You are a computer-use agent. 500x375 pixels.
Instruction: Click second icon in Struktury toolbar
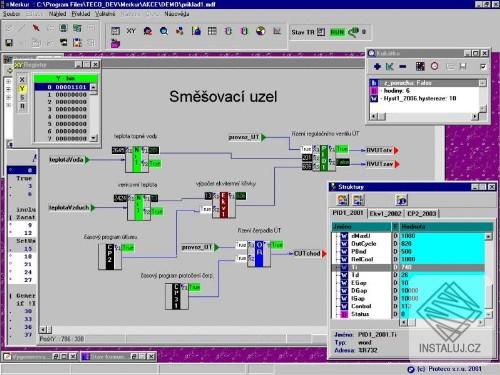[358, 200]
